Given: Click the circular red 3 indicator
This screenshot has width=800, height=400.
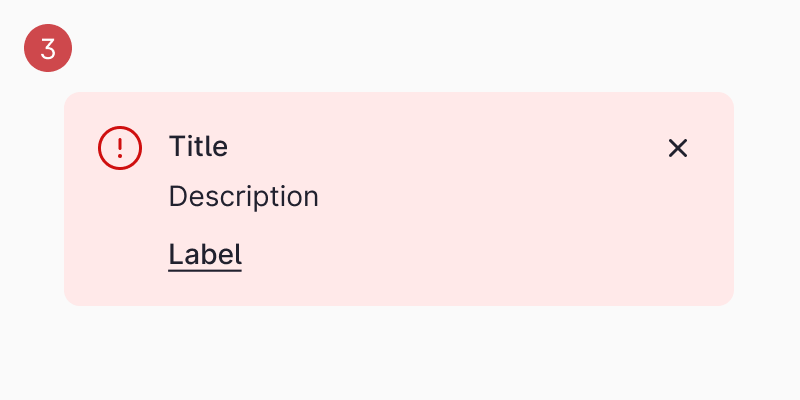Looking at the screenshot, I should (x=48, y=48).
